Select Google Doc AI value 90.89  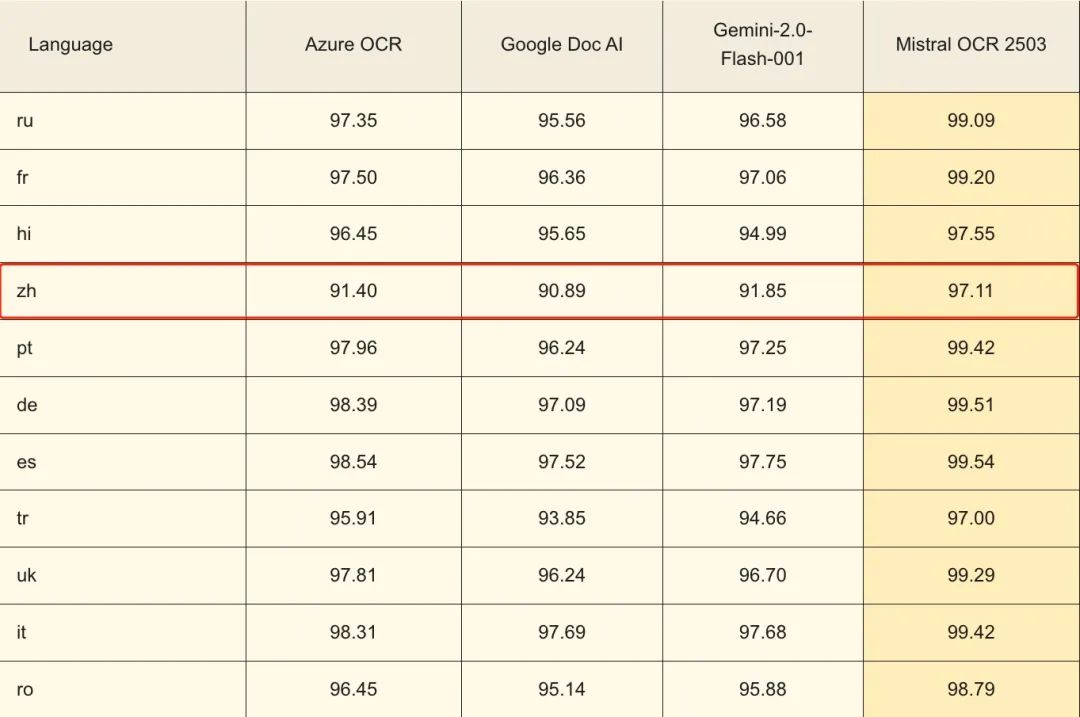561,291
